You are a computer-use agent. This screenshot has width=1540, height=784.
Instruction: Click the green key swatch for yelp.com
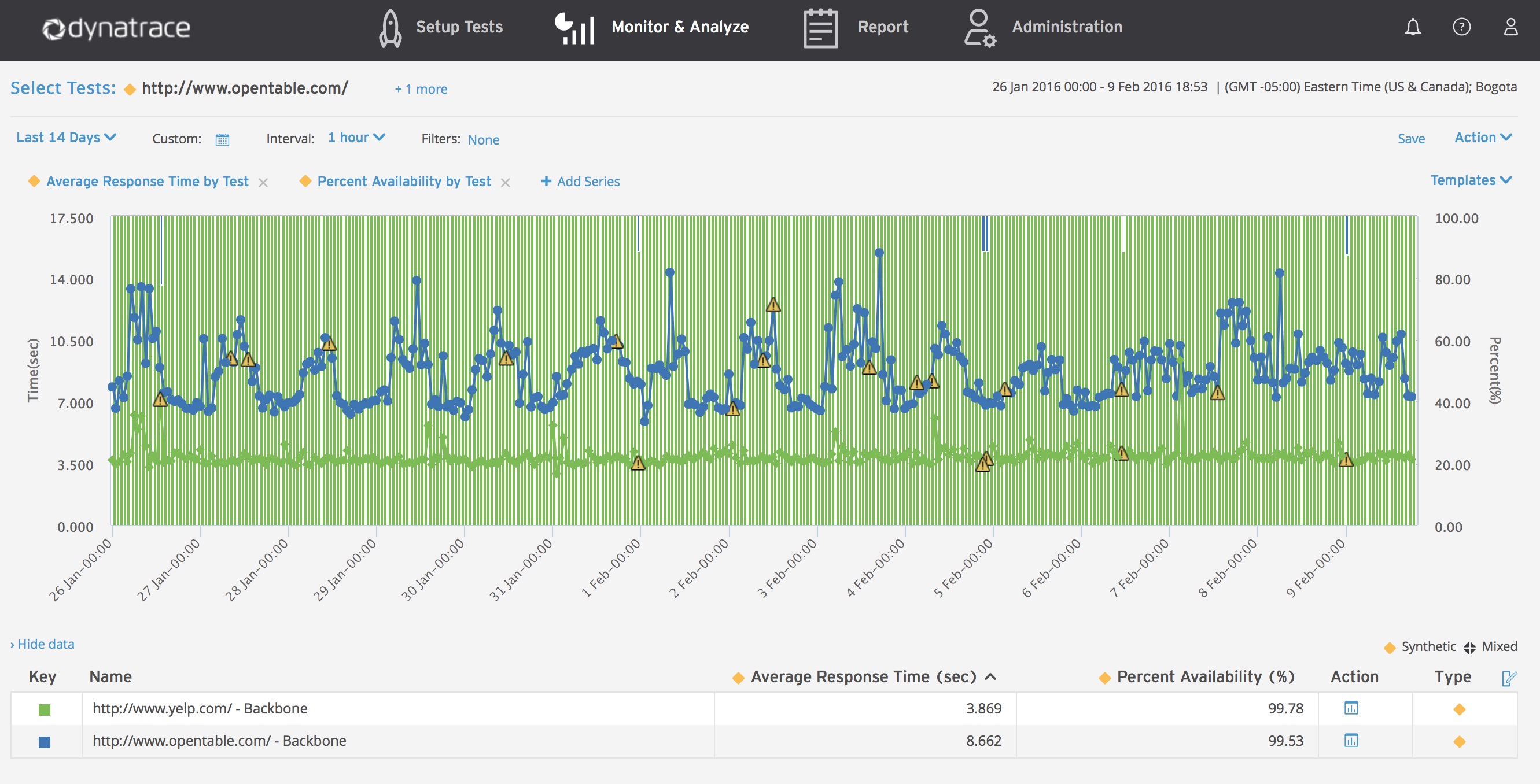[x=44, y=710]
